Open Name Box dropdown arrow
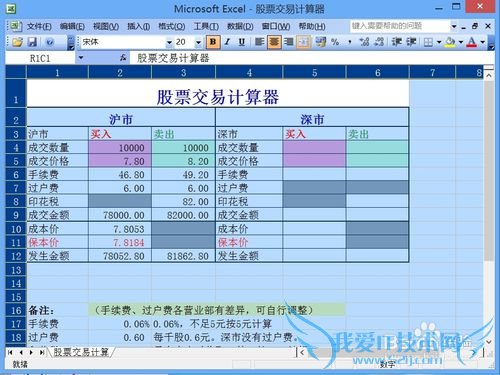The image size is (500, 375). coord(81,58)
